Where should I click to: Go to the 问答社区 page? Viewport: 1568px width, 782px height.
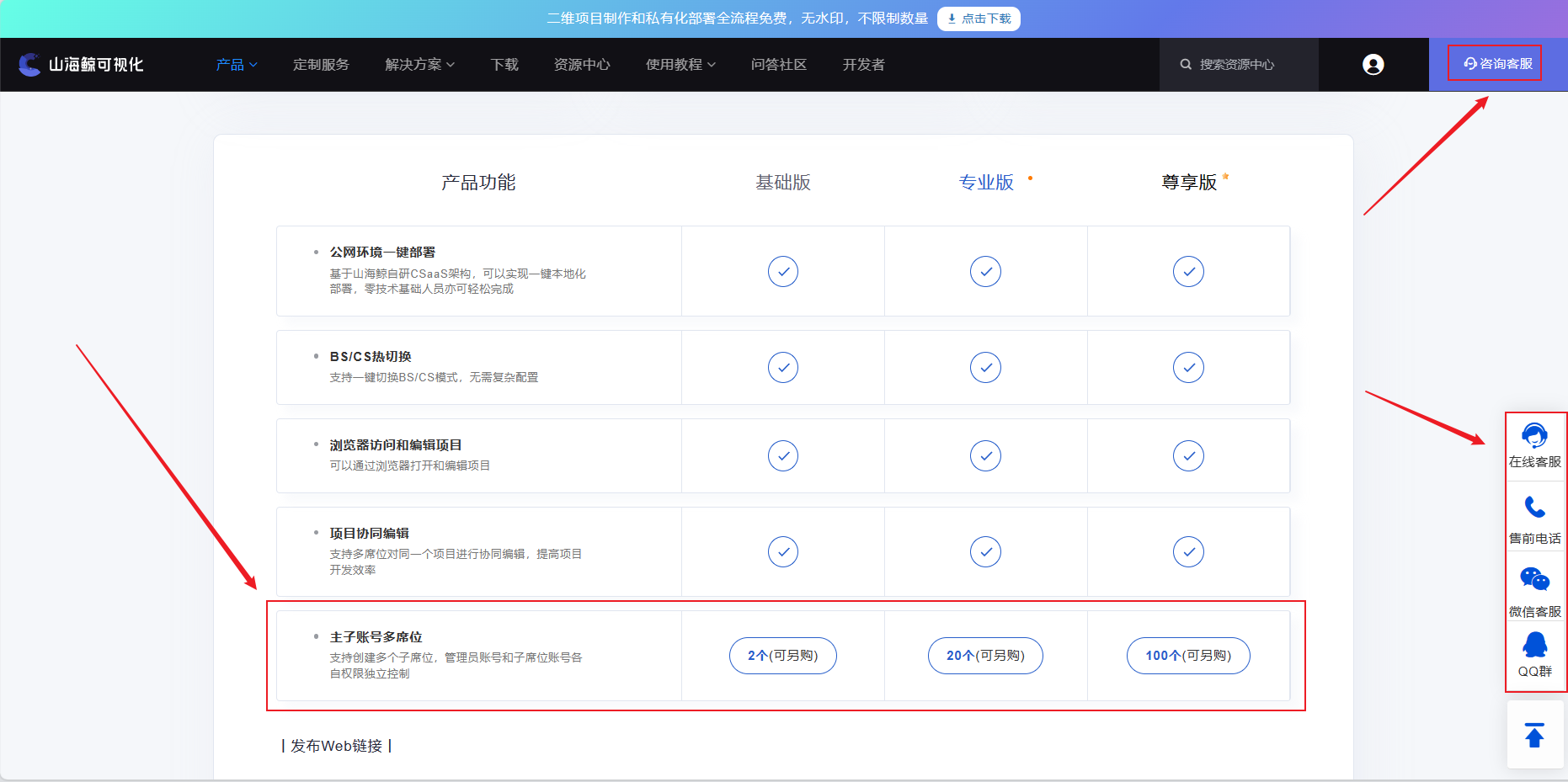779,65
